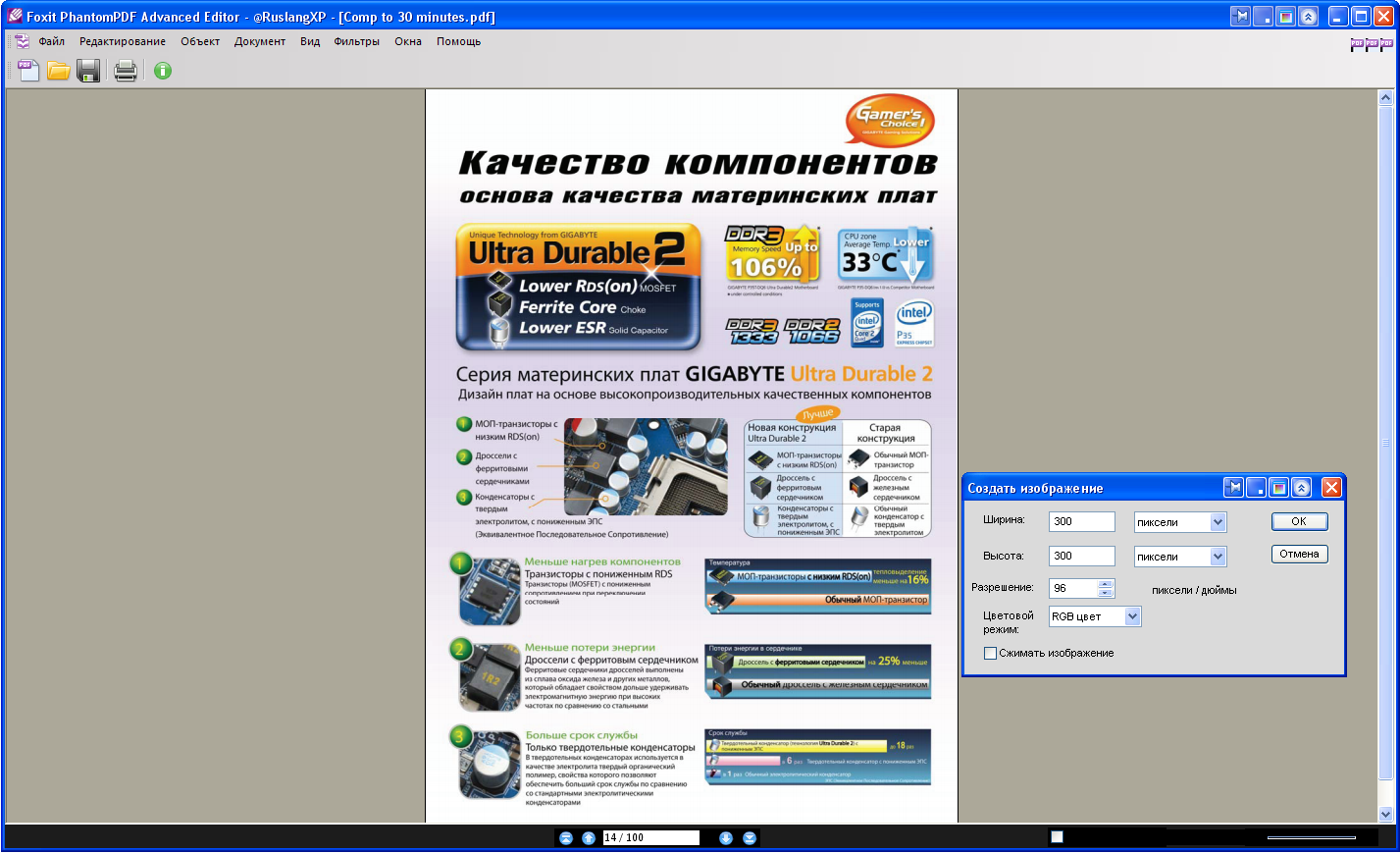Open the Высота units dropdown
This screenshot has width=1400, height=853.
coord(1218,557)
